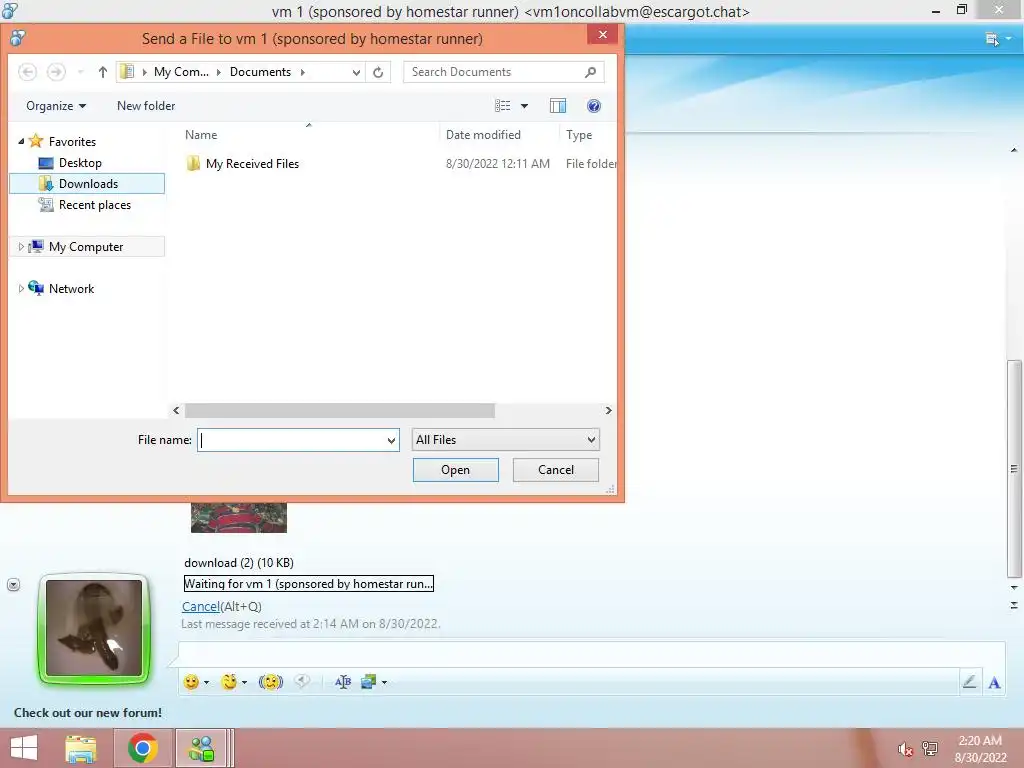Expand Documents breadcrumb arrow
The width and height of the screenshot is (1024, 768).
click(x=302, y=72)
